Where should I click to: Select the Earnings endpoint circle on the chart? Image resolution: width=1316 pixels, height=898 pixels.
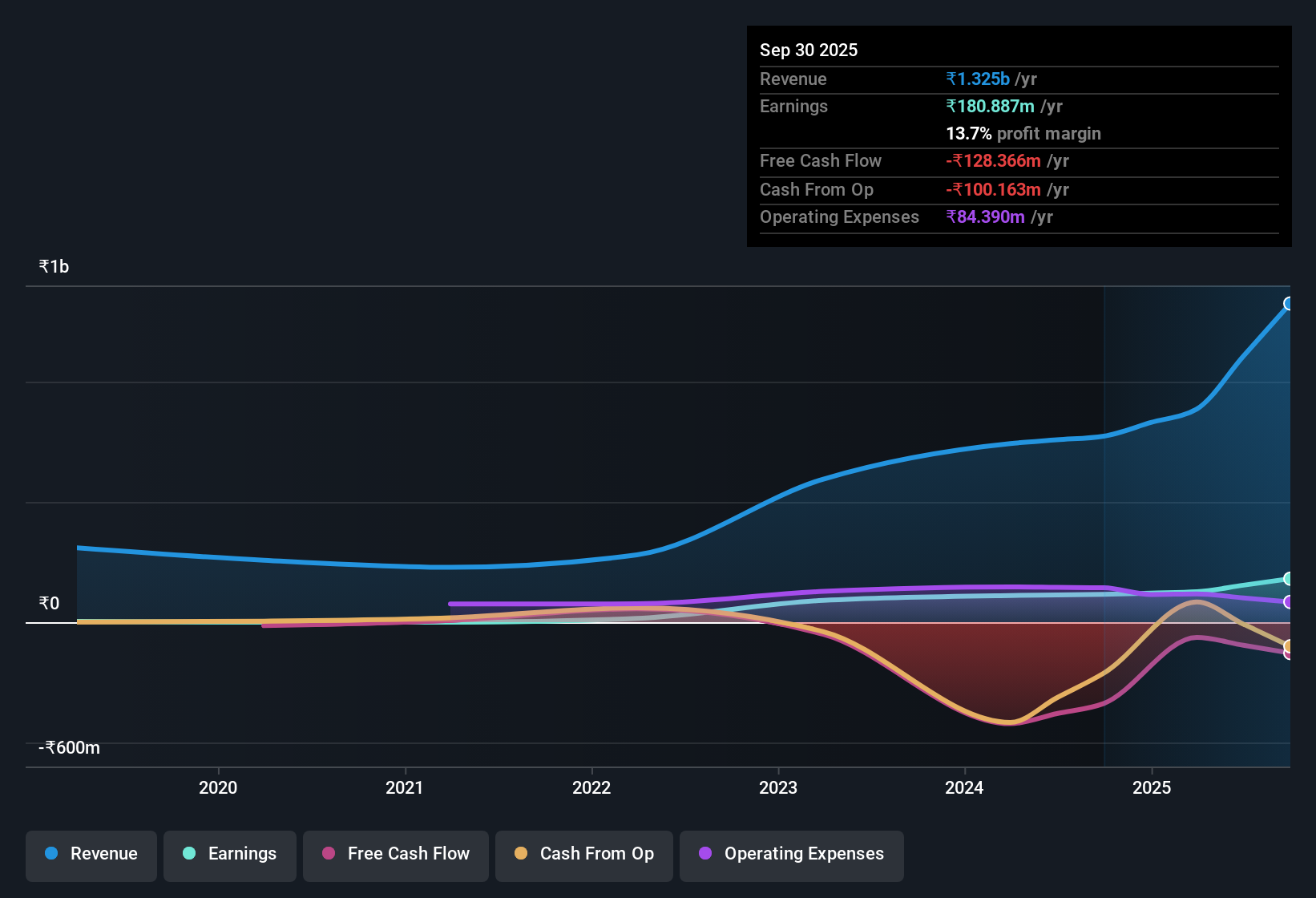point(1289,579)
